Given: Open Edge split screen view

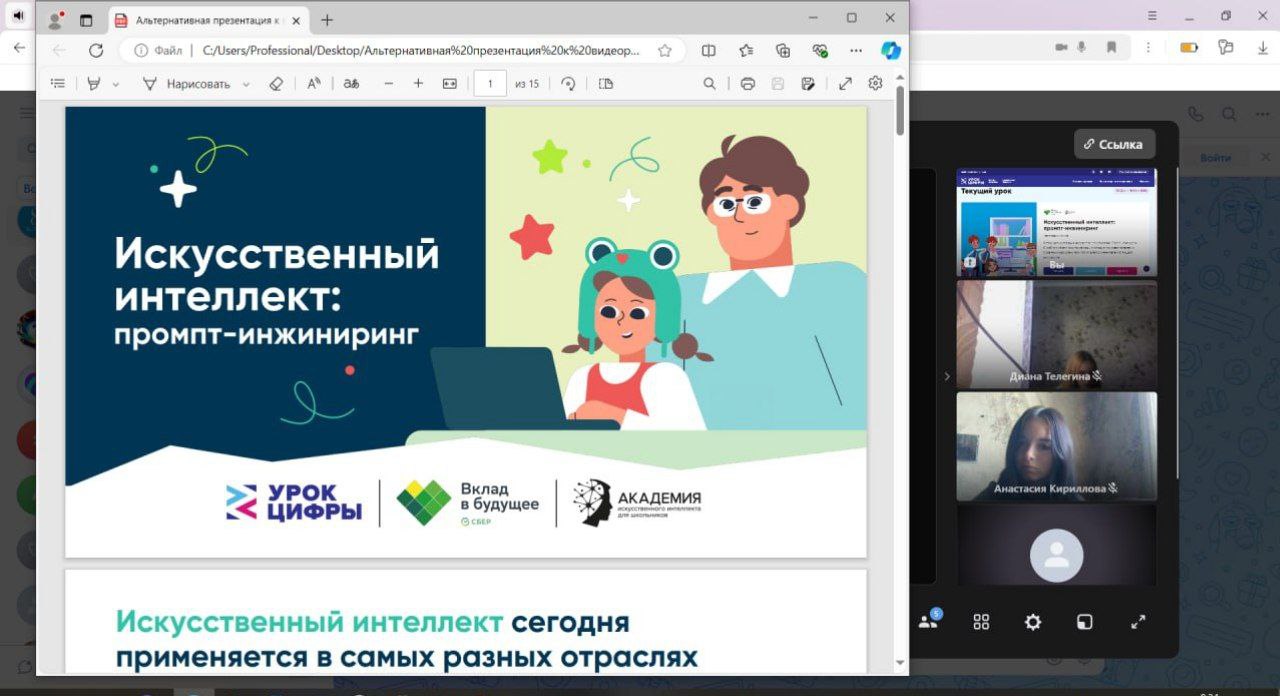Looking at the screenshot, I should pos(709,50).
